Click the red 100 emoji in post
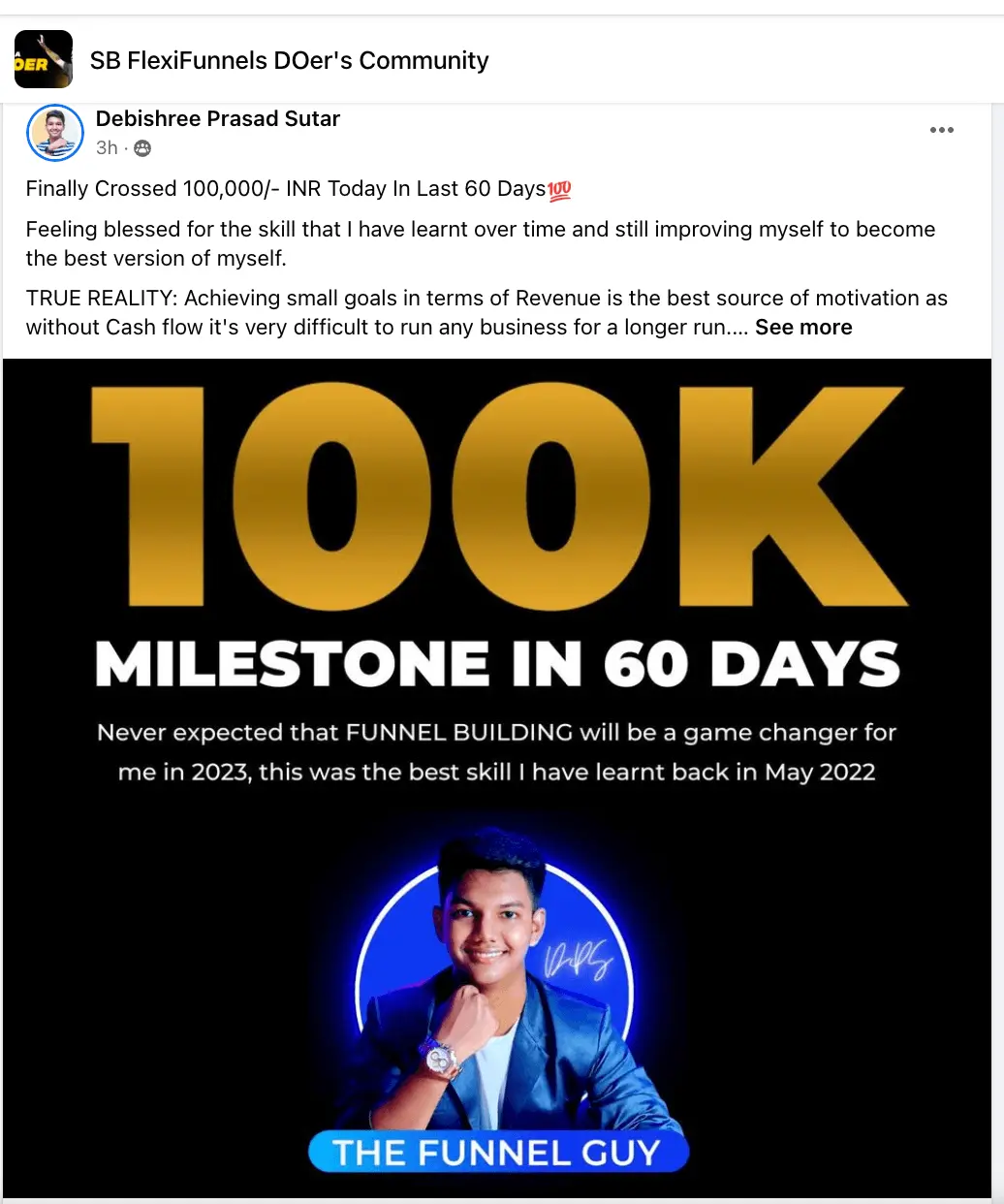 [x=560, y=190]
